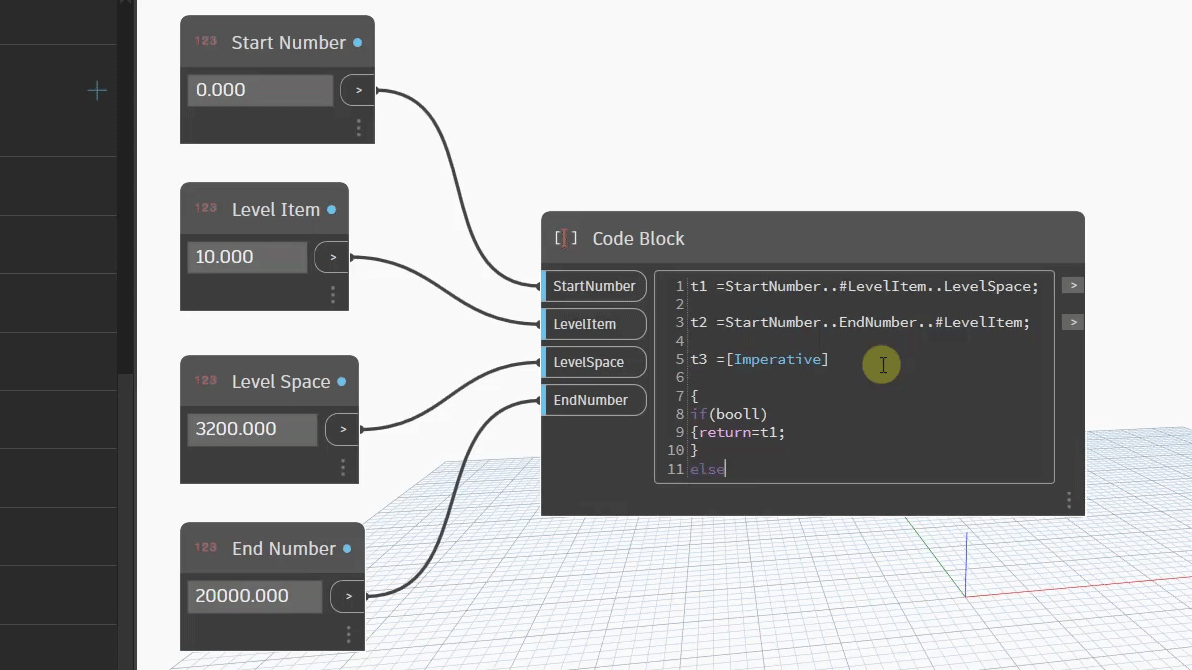1192x670 pixels.
Task: Edit the Start Number value 0.000
Action: (x=260, y=90)
